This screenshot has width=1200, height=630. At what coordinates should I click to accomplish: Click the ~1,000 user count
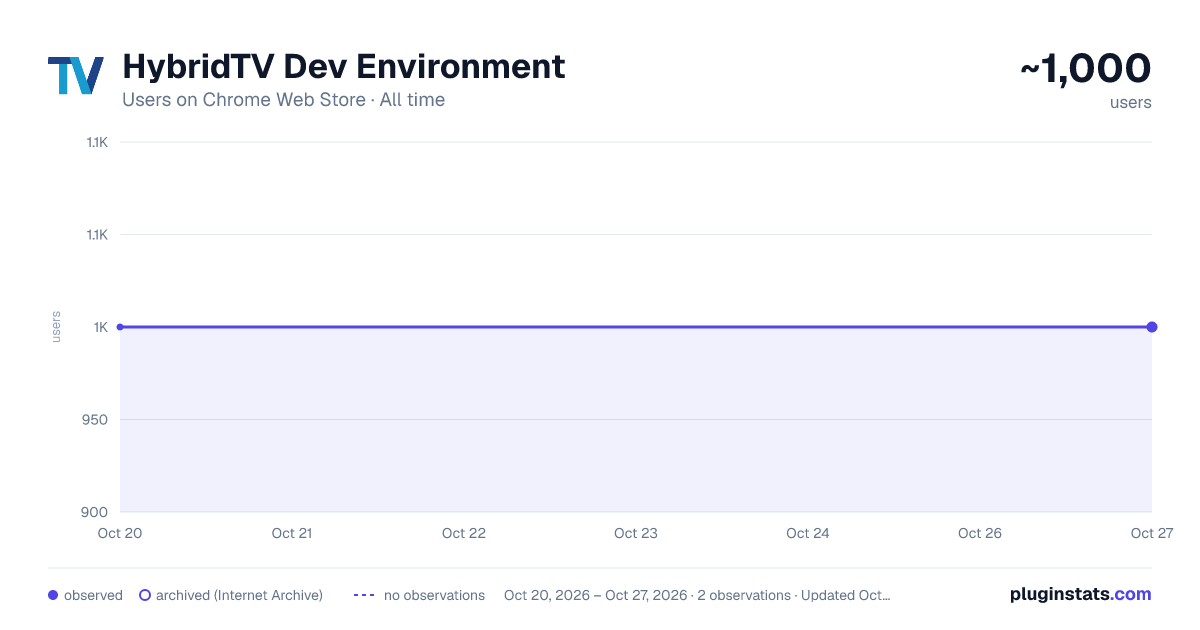pyautogui.click(x=1086, y=68)
